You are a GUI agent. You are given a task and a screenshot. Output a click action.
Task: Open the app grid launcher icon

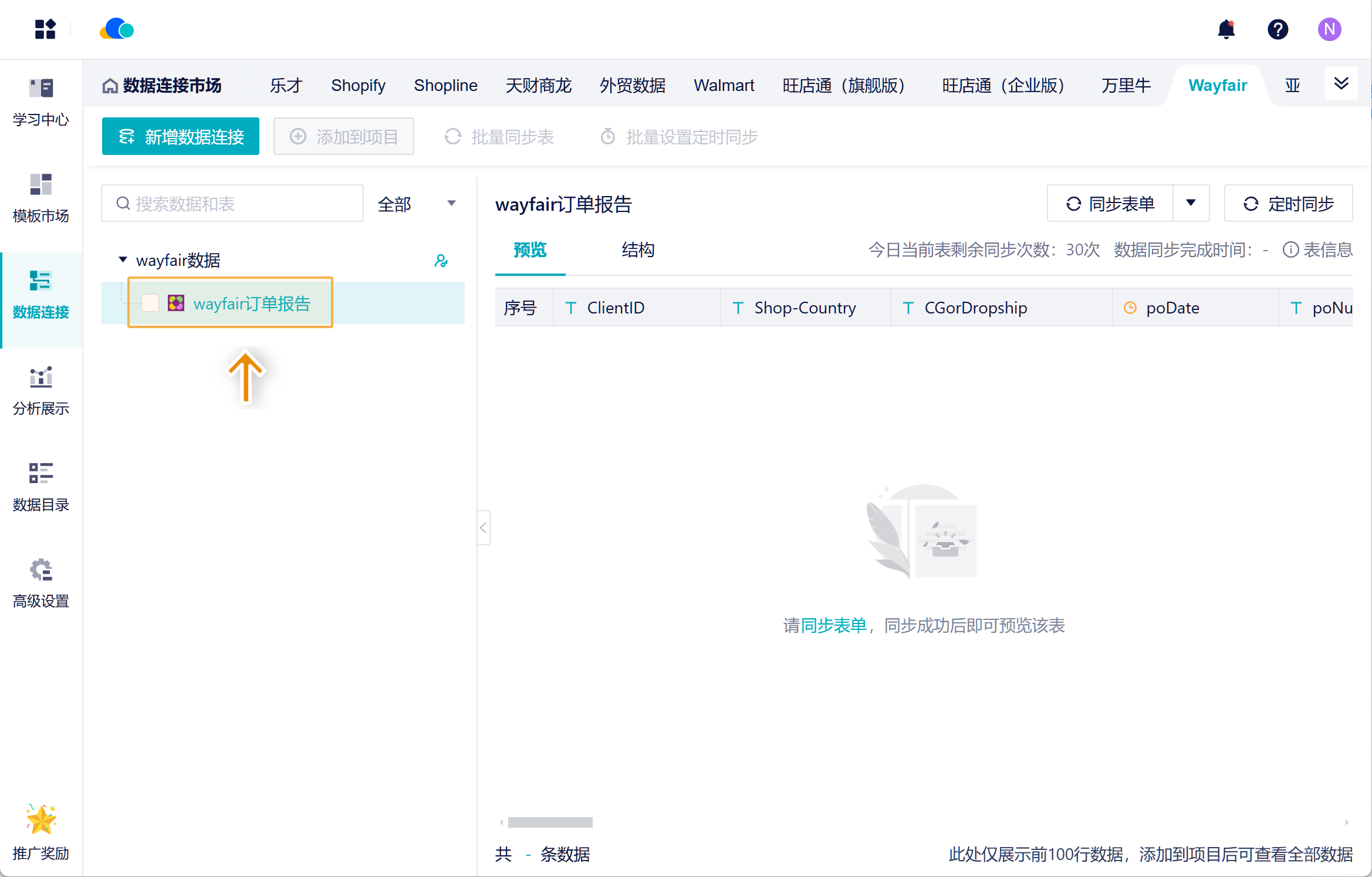pyautogui.click(x=45, y=29)
